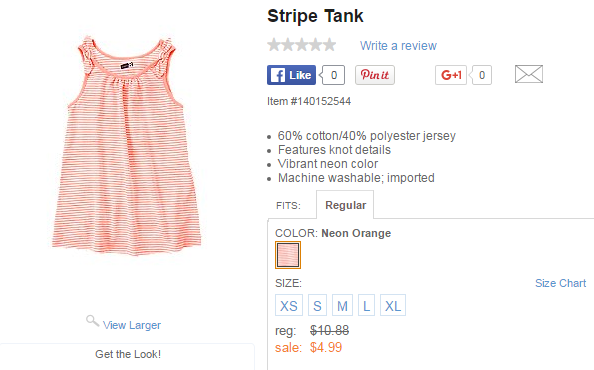Select size XS
This screenshot has height=370, width=594.
[x=289, y=305]
